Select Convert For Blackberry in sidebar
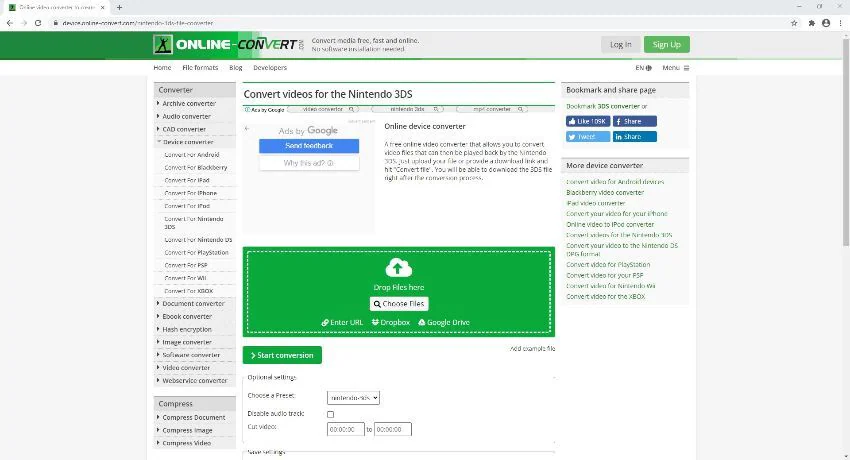Viewport: 850px width, 460px height. click(196, 168)
